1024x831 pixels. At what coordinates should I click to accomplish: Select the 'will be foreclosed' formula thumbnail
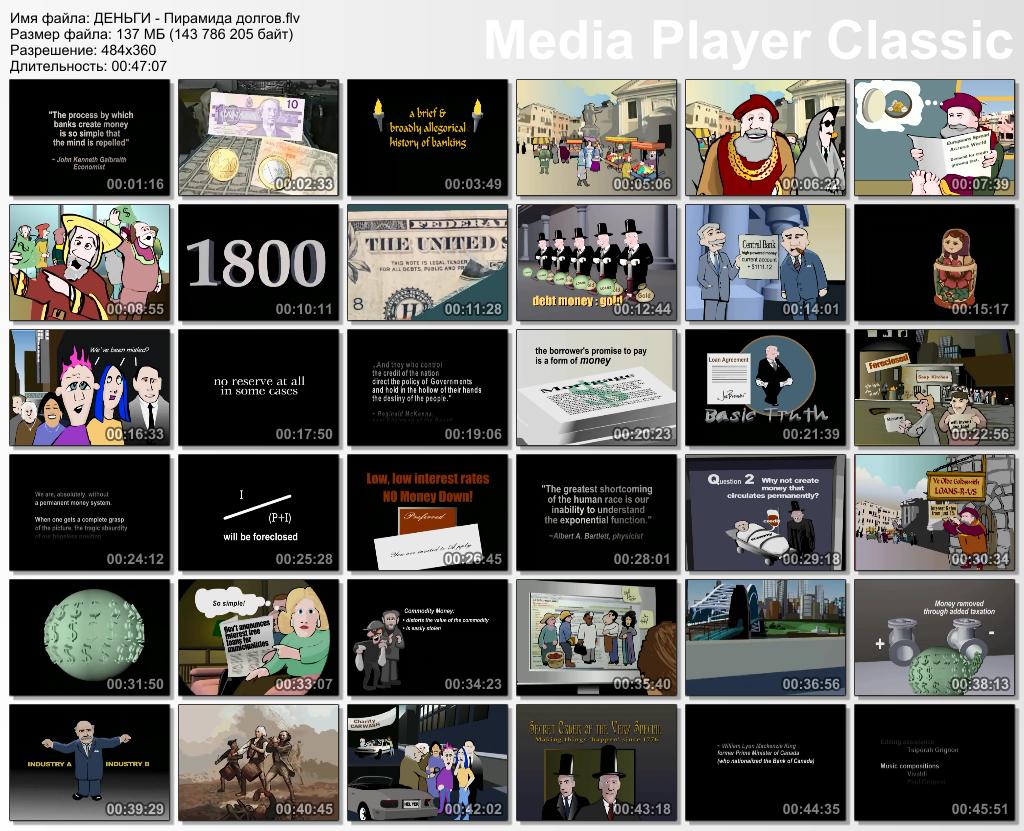point(259,512)
